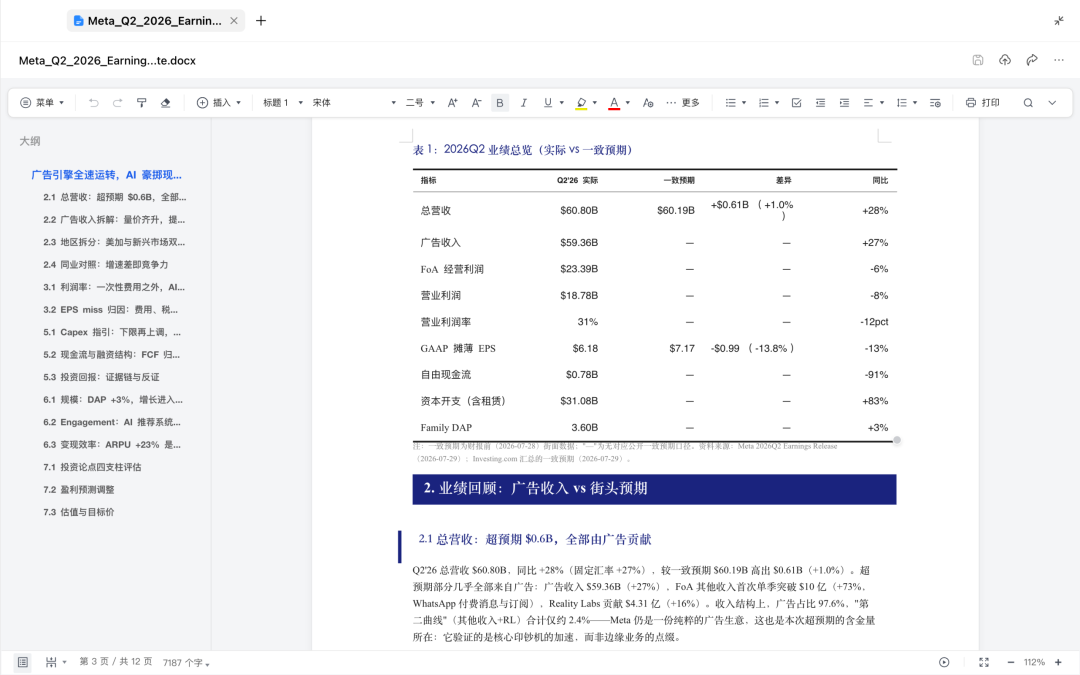The image size is (1080, 675).
Task: Decrease font size
Action: (x=476, y=103)
